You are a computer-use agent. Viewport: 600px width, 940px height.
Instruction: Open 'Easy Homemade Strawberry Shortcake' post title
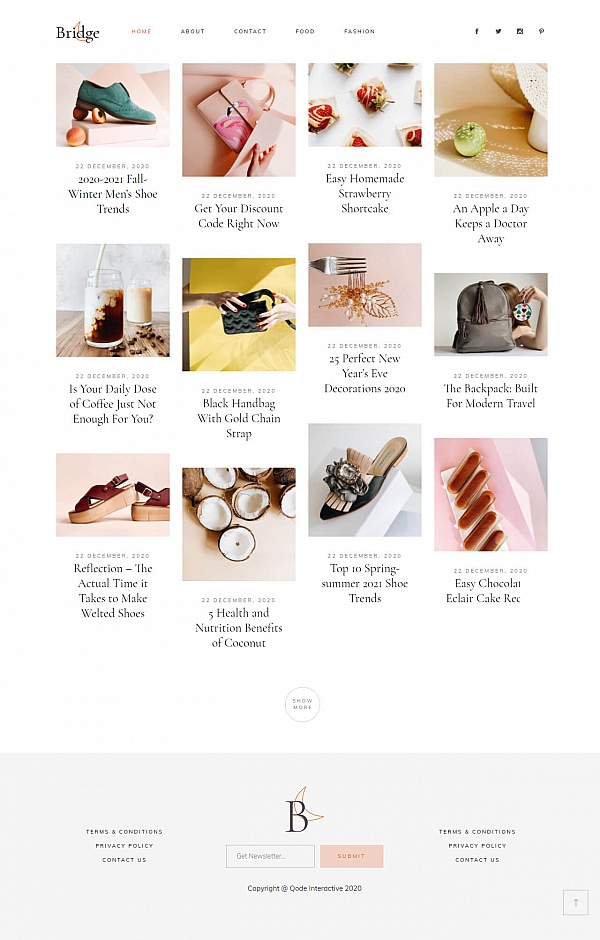tap(365, 194)
